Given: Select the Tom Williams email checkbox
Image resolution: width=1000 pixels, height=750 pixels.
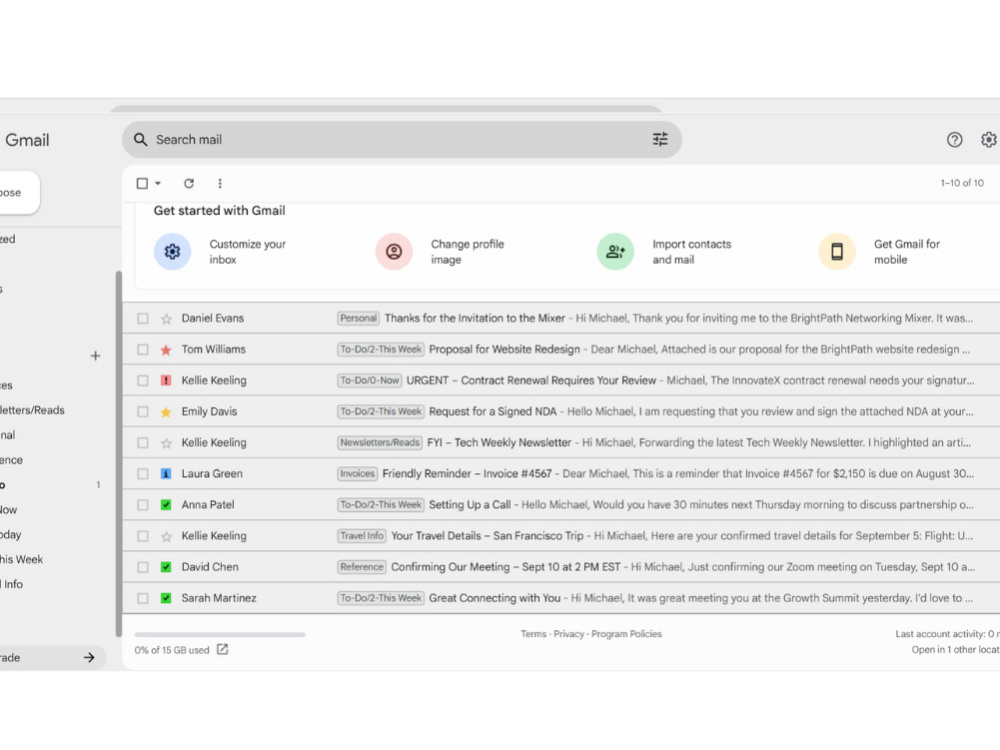Looking at the screenshot, I should [x=143, y=349].
